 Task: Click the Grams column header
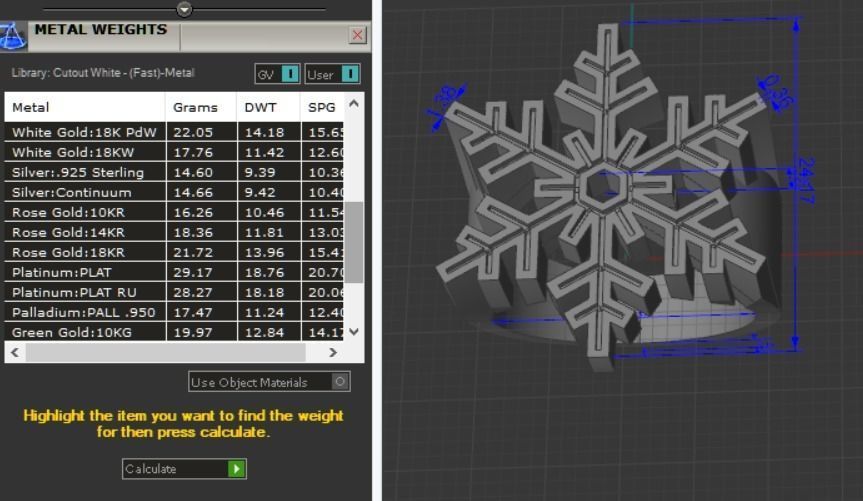coord(201,107)
